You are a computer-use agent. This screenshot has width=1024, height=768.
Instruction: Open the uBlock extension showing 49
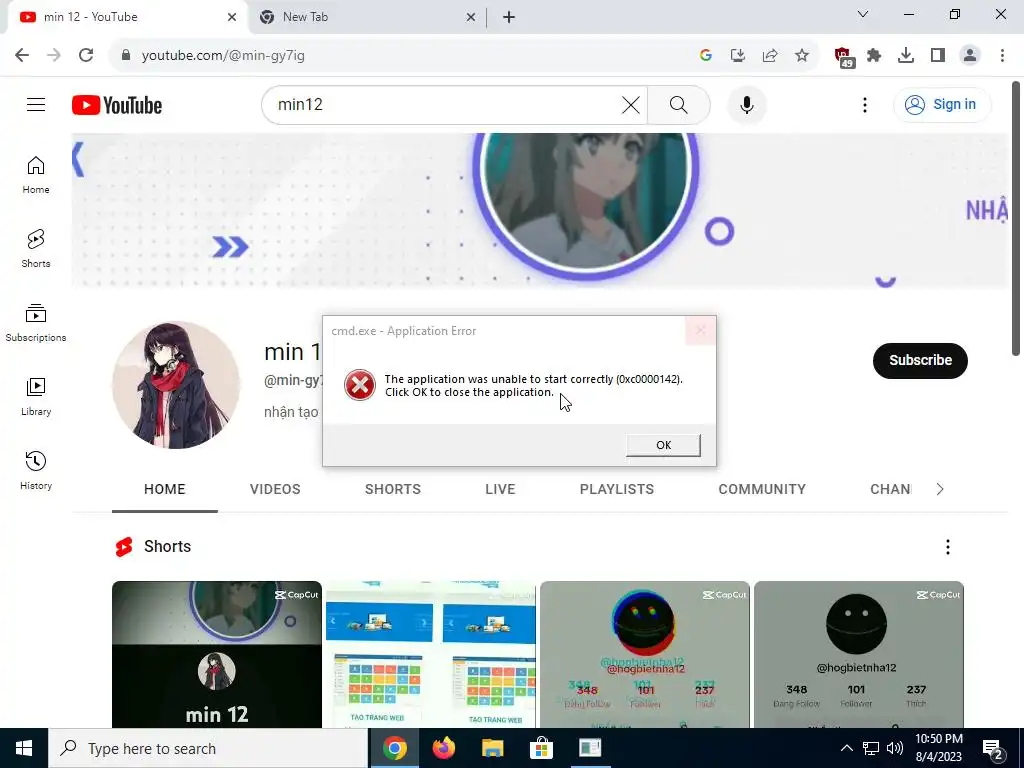click(843, 57)
